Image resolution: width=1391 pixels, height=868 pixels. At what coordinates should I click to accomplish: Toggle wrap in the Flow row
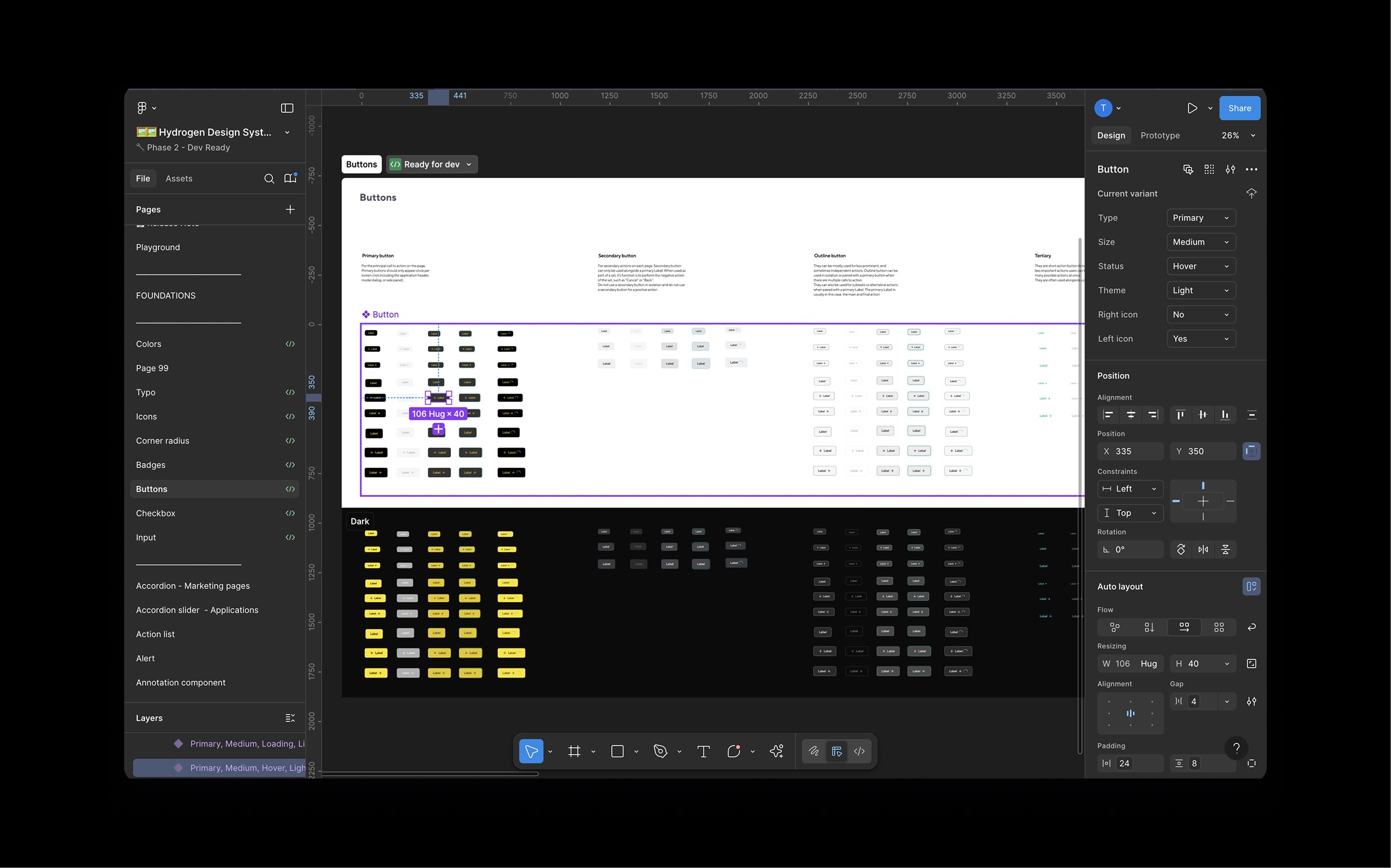click(x=1252, y=627)
